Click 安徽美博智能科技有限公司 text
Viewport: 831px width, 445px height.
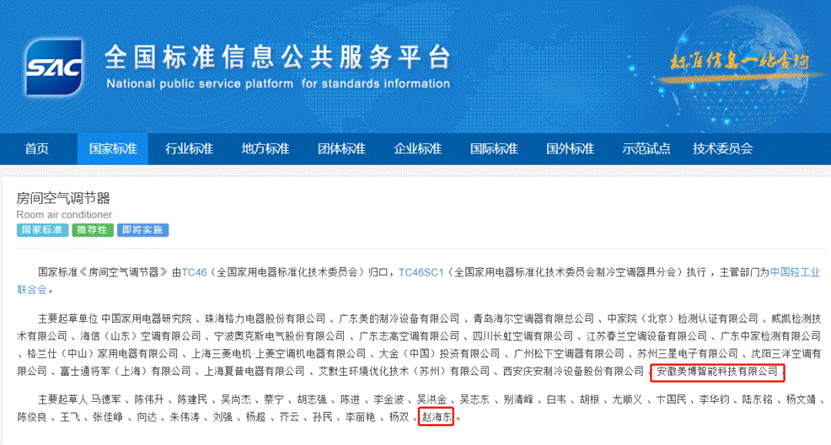click(x=718, y=371)
